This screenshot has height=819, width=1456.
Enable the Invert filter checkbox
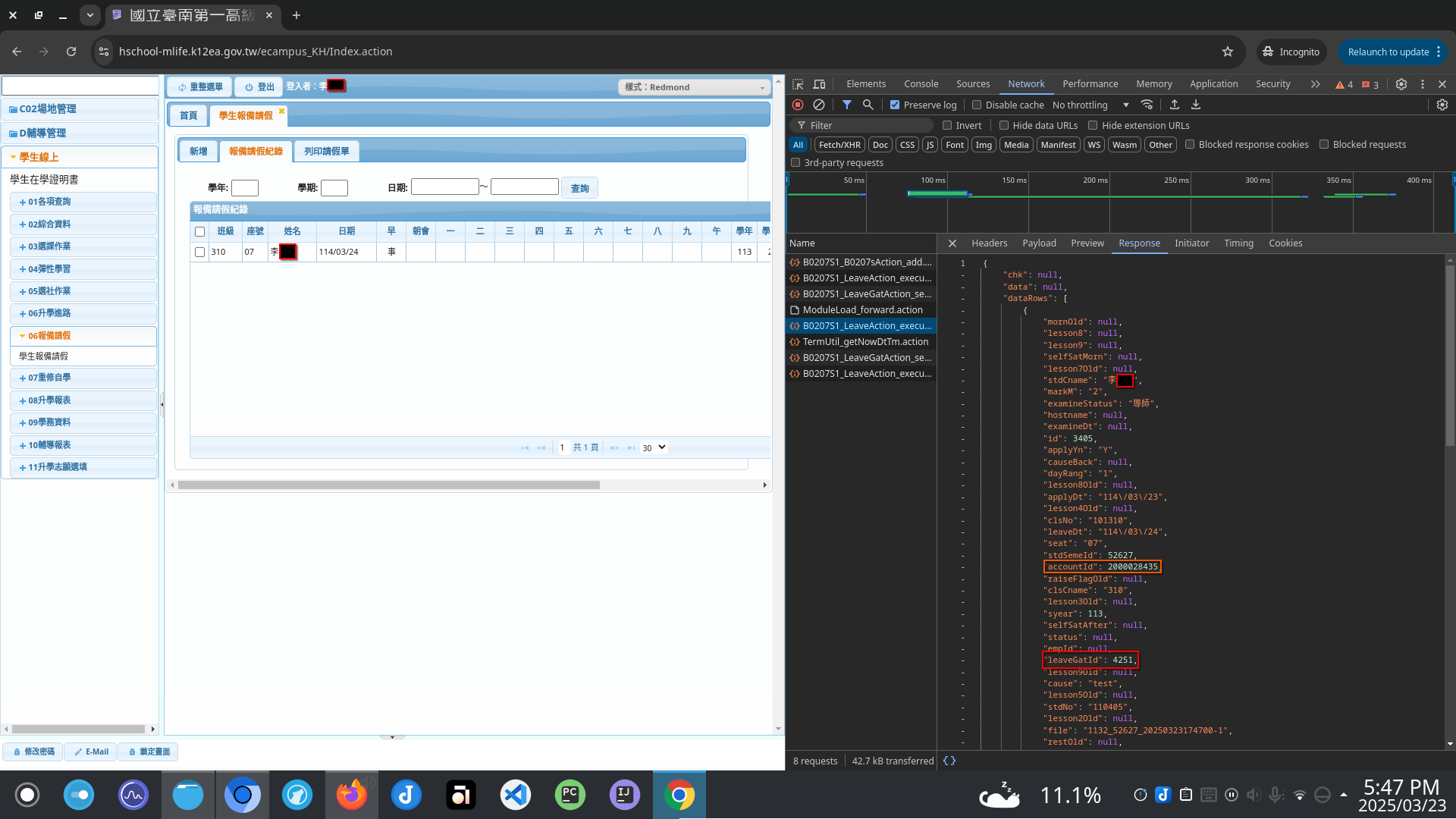947,126
